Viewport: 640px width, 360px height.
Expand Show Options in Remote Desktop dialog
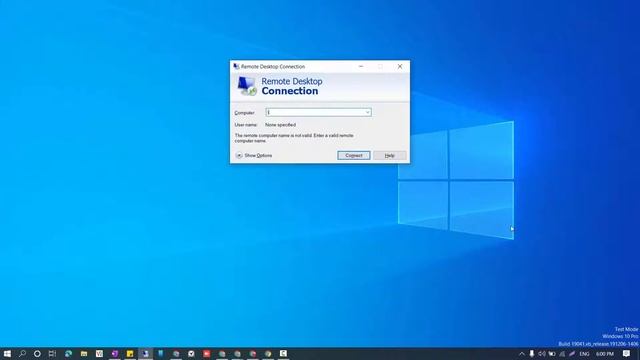click(254, 156)
